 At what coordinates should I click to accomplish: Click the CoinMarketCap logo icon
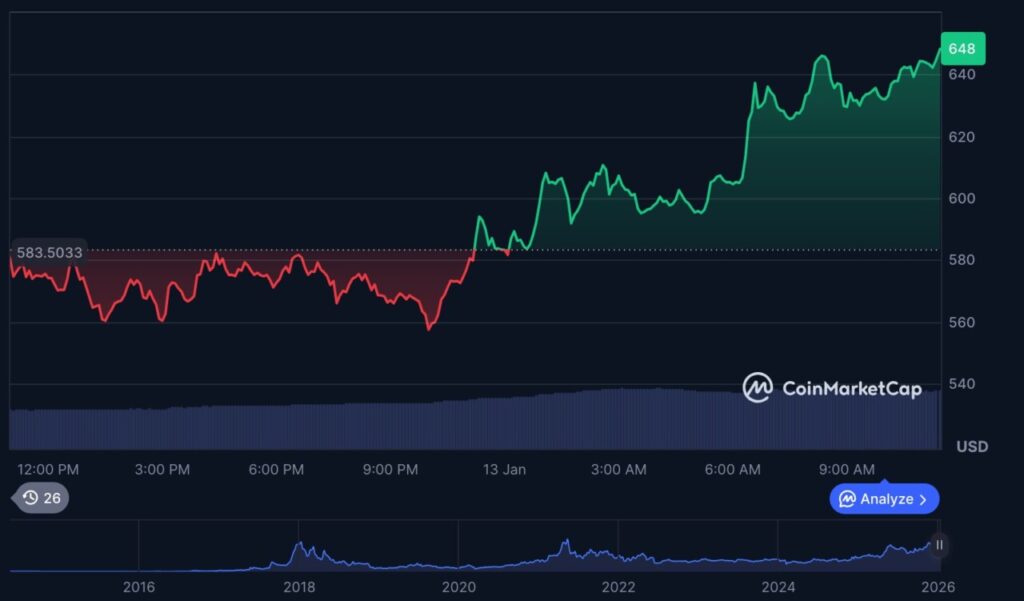(757, 388)
